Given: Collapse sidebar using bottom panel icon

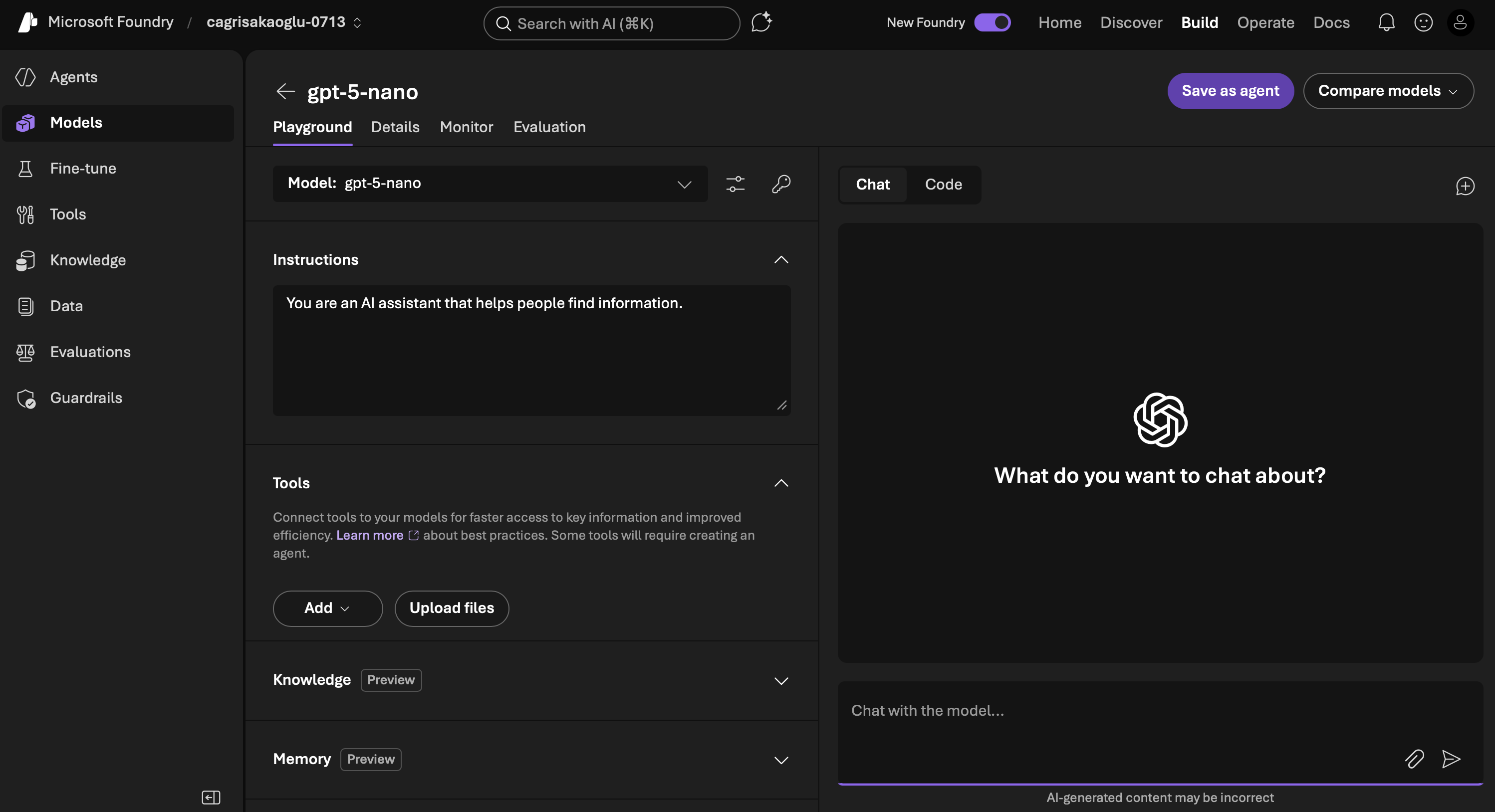Looking at the screenshot, I should (211, 797).
